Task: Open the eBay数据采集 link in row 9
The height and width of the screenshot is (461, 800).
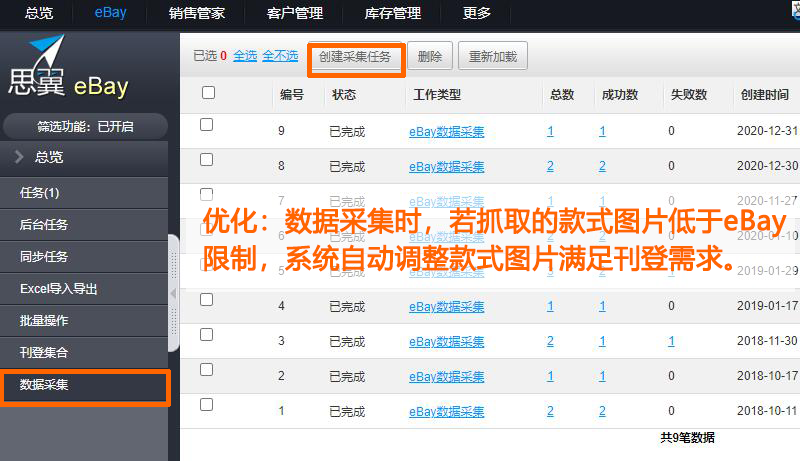Action: point(446,132)
